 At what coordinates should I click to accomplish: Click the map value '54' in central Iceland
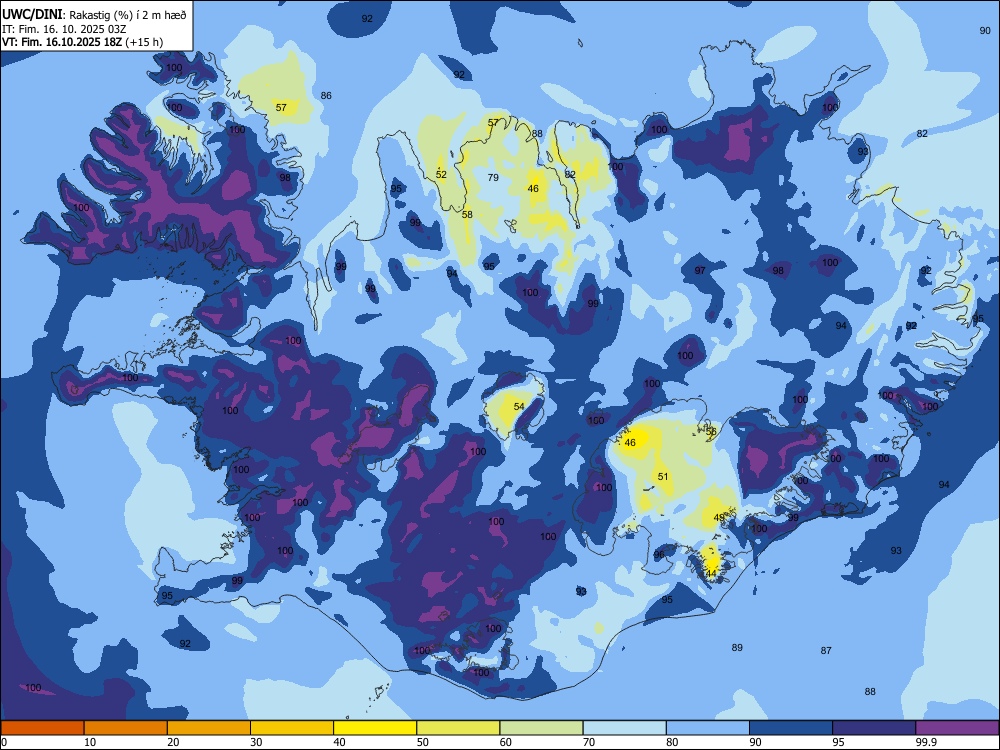coord(519,406)
